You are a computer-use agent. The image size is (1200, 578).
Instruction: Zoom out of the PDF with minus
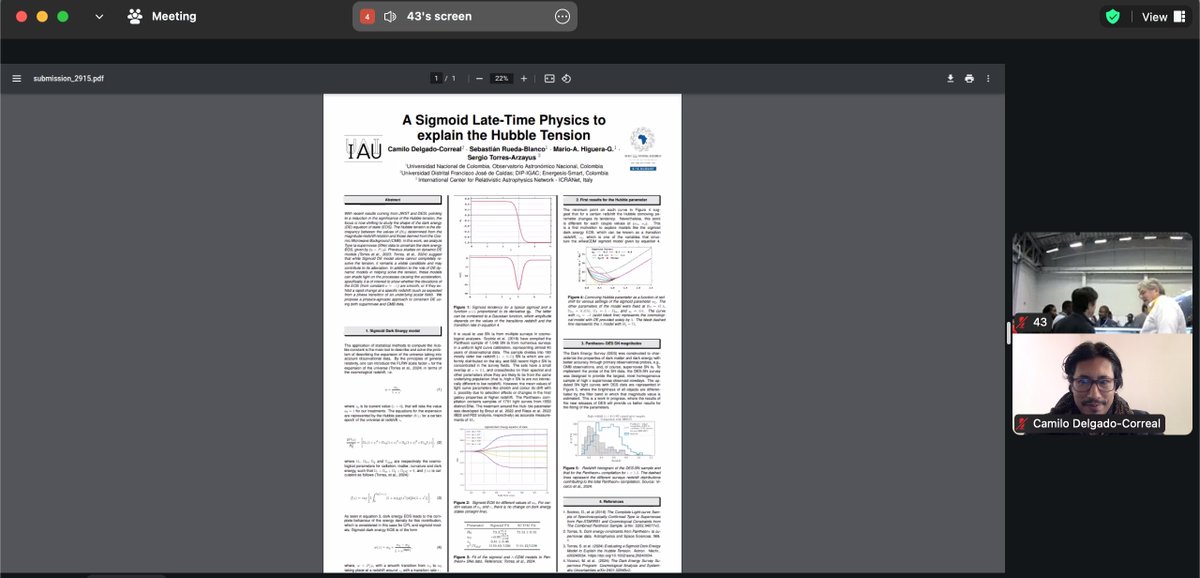click(479, 78)
